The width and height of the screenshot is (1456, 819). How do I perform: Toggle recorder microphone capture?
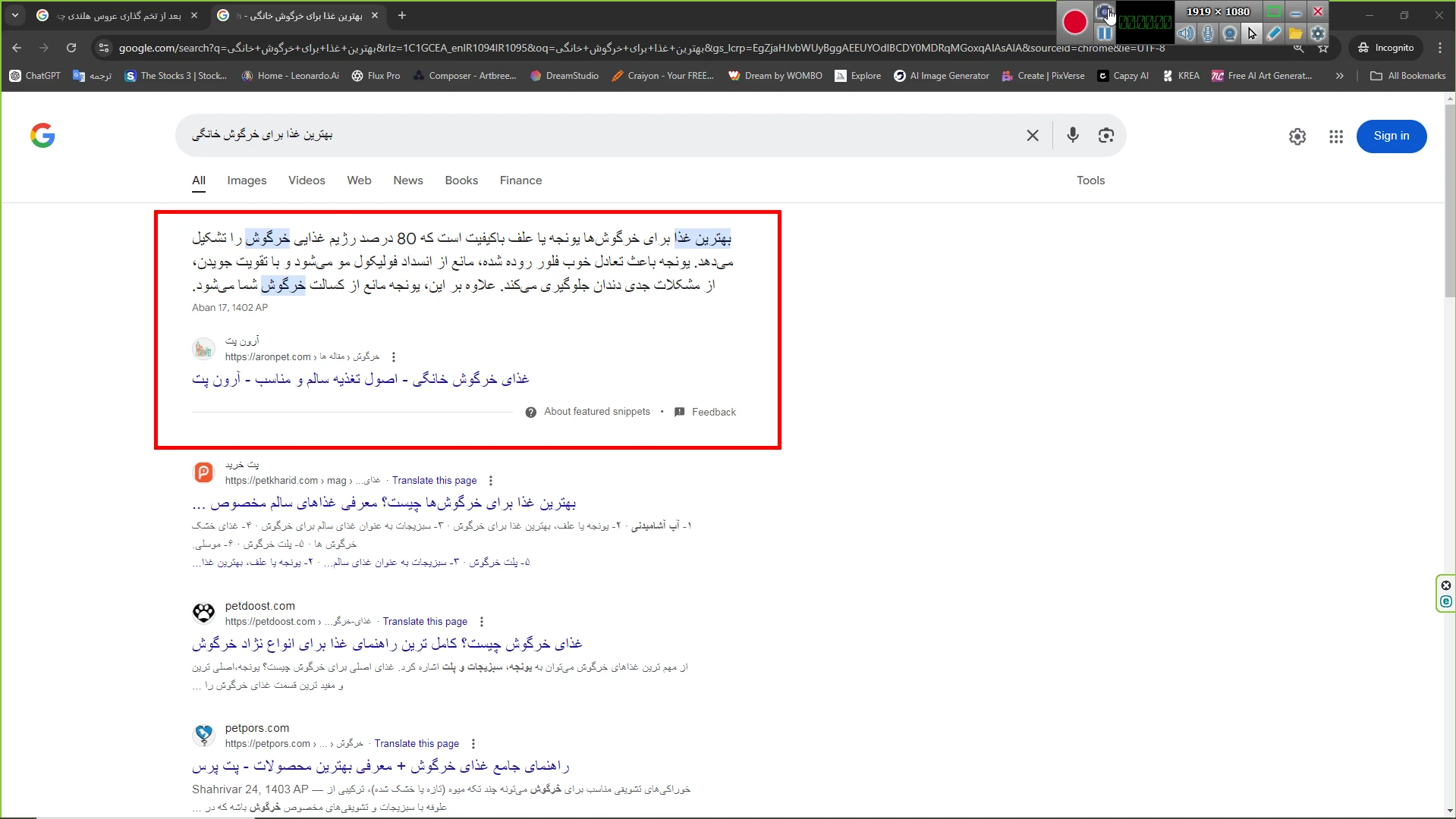coord(1208,33)
